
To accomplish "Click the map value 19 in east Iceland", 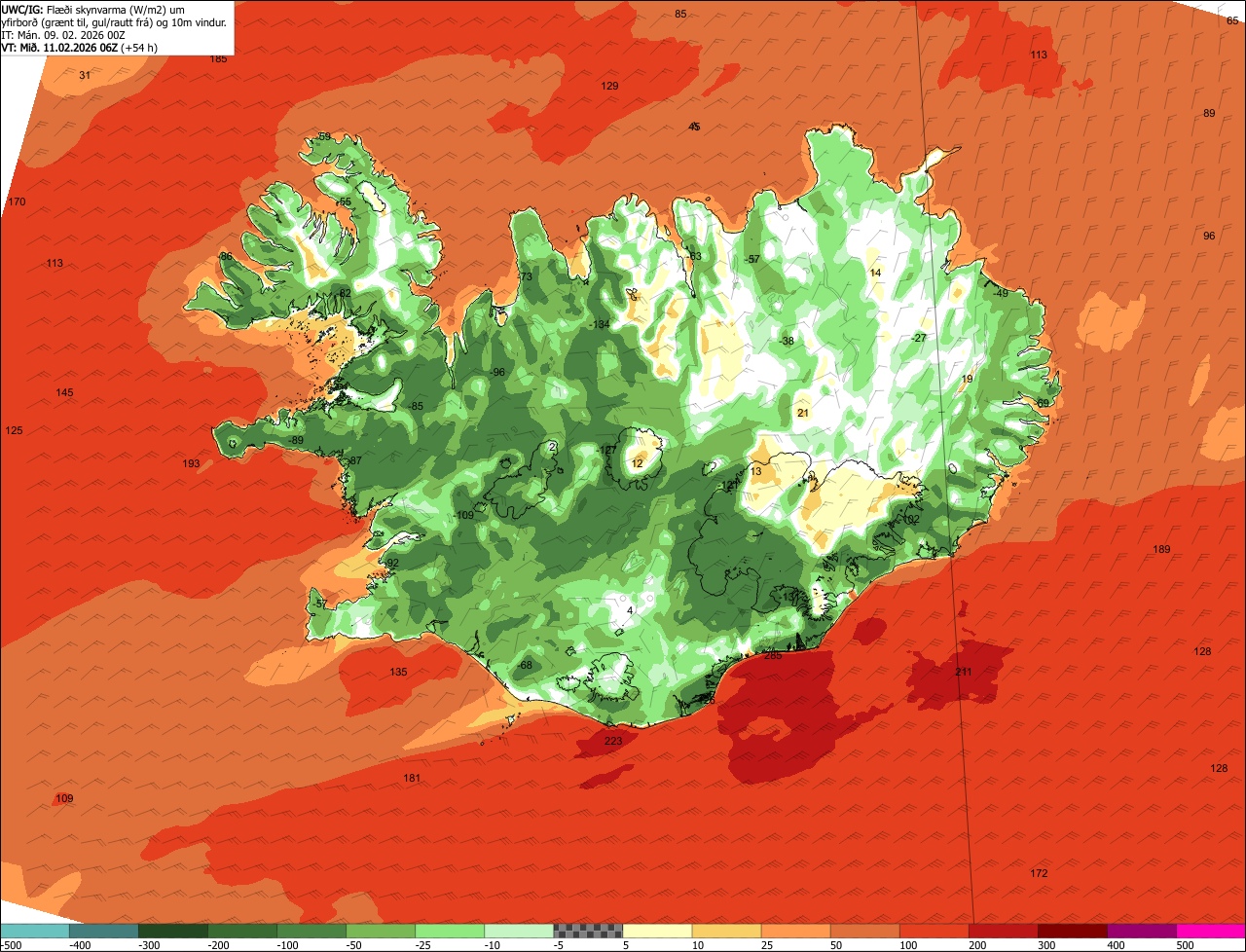I will [x=967, y=380].
